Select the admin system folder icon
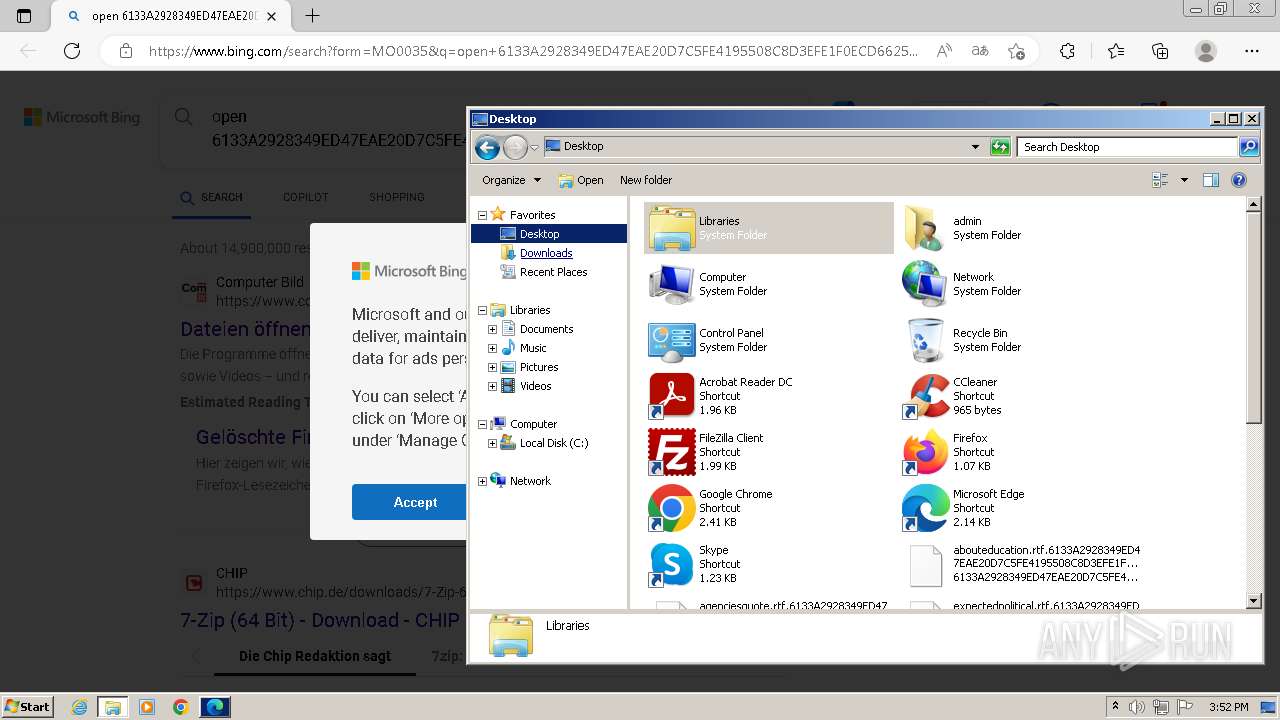The height and width of the screenshot is (720, 1280). coord(924,228)
